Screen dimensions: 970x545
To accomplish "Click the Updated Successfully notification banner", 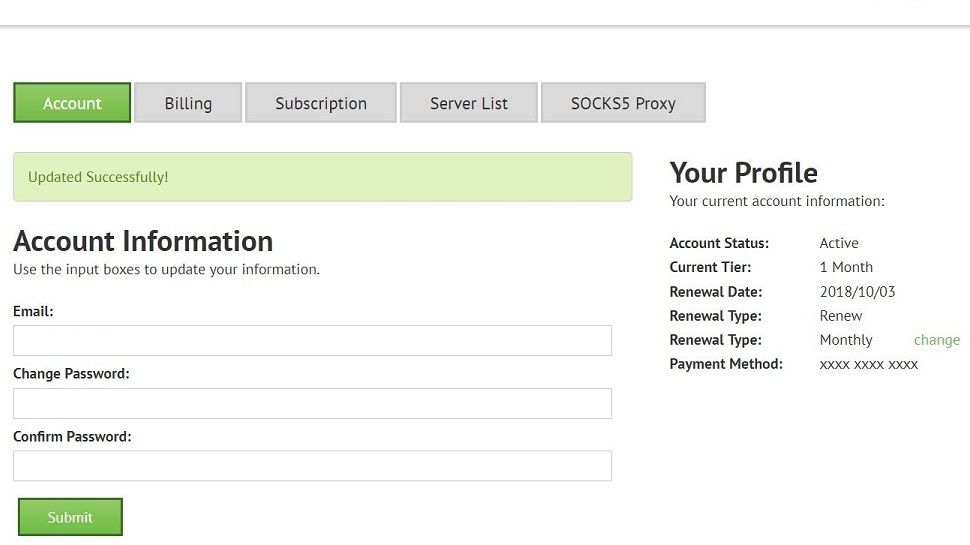I will (x=322, y=177).
